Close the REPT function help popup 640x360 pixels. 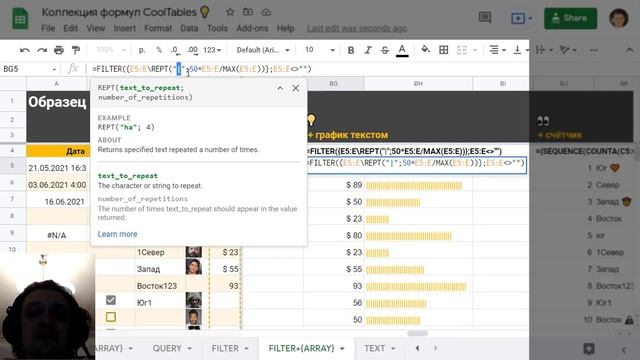(x=296, y=88)
